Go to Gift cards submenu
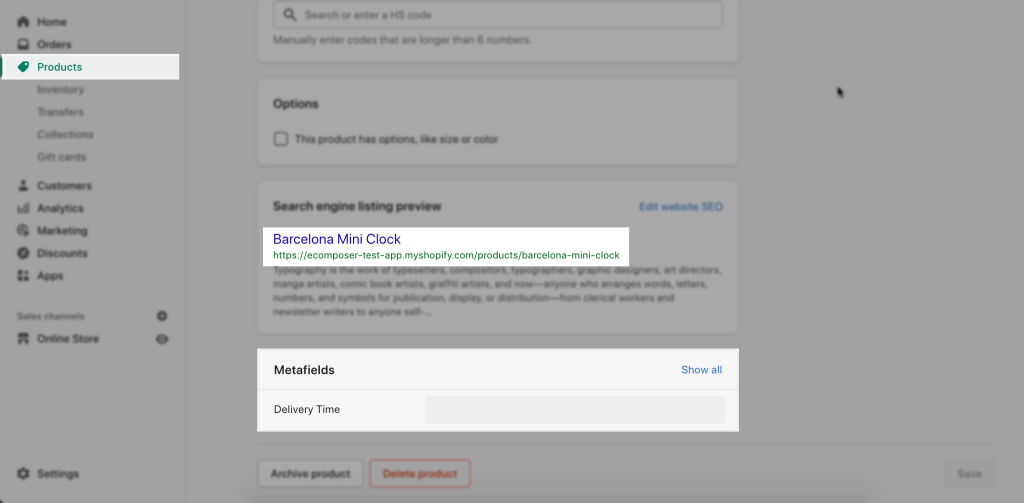 61,157
